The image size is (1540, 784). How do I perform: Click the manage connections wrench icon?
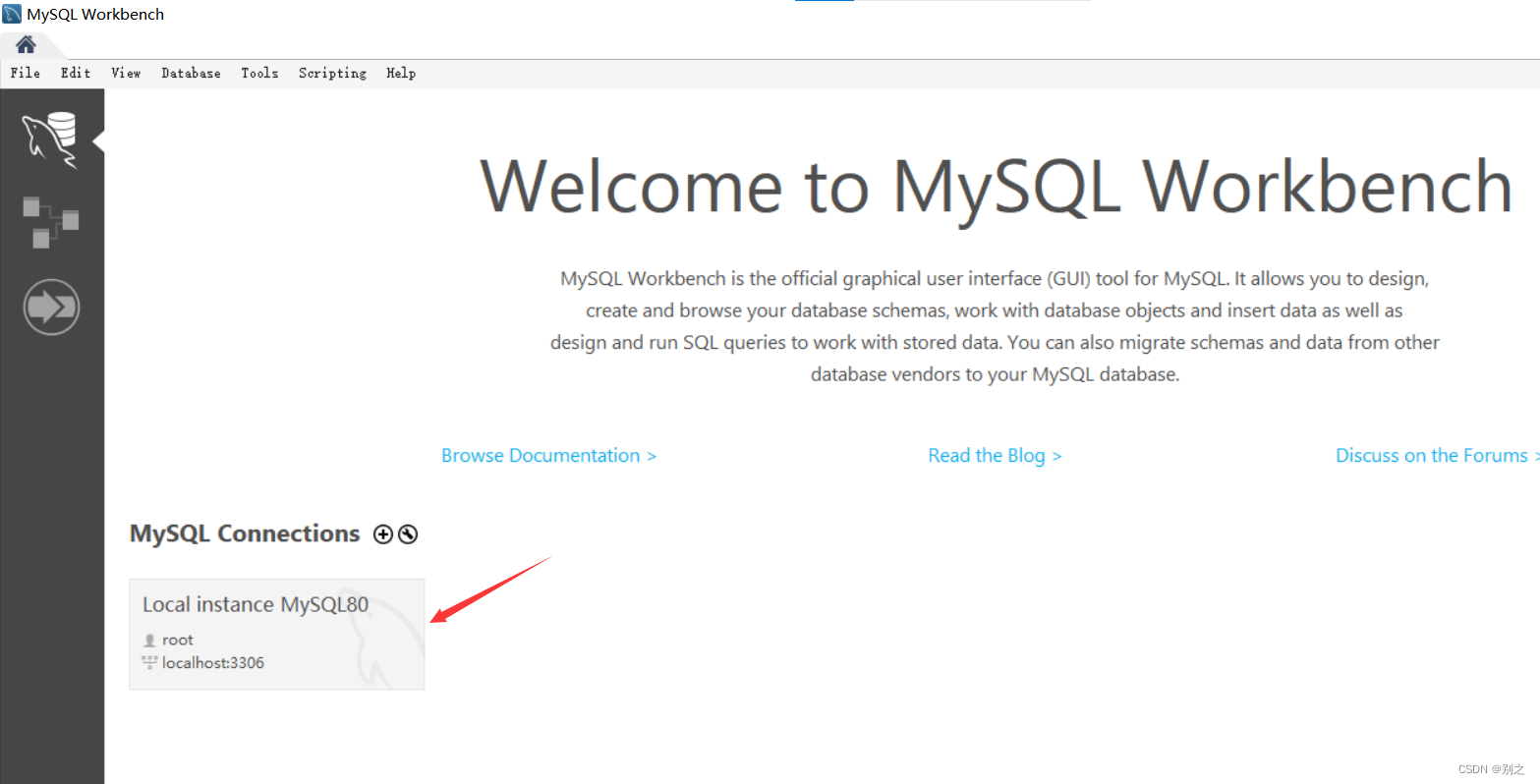[409, 534]
